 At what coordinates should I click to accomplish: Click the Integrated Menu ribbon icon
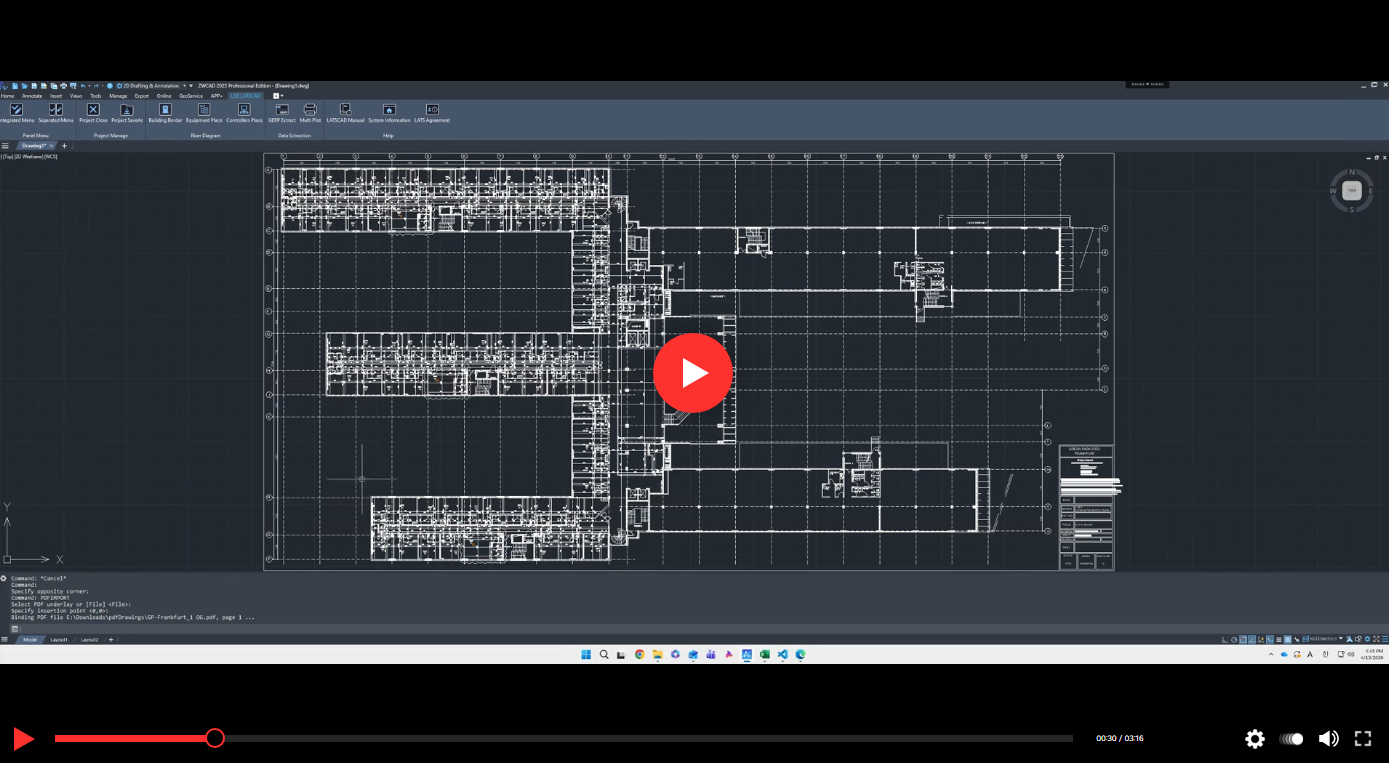tap(16, 110)
